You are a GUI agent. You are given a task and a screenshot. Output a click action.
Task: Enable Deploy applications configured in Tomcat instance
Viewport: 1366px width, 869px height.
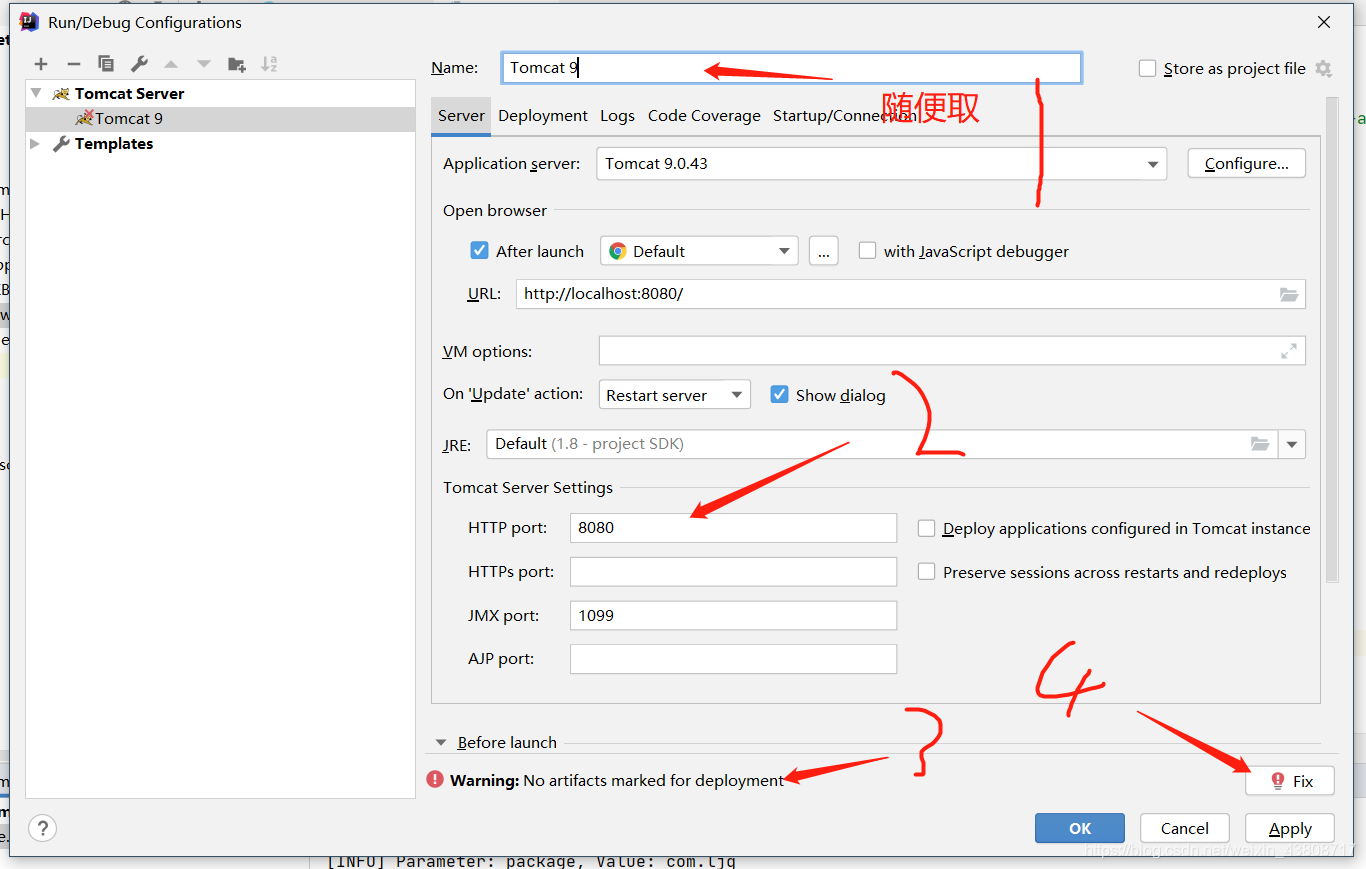click(926, 528)
